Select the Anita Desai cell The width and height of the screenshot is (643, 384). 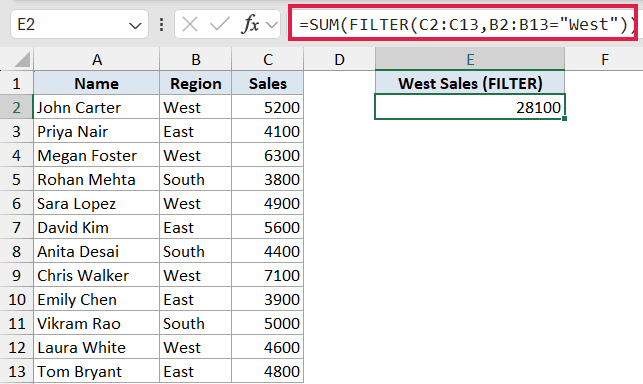click(x=96, y=251)
